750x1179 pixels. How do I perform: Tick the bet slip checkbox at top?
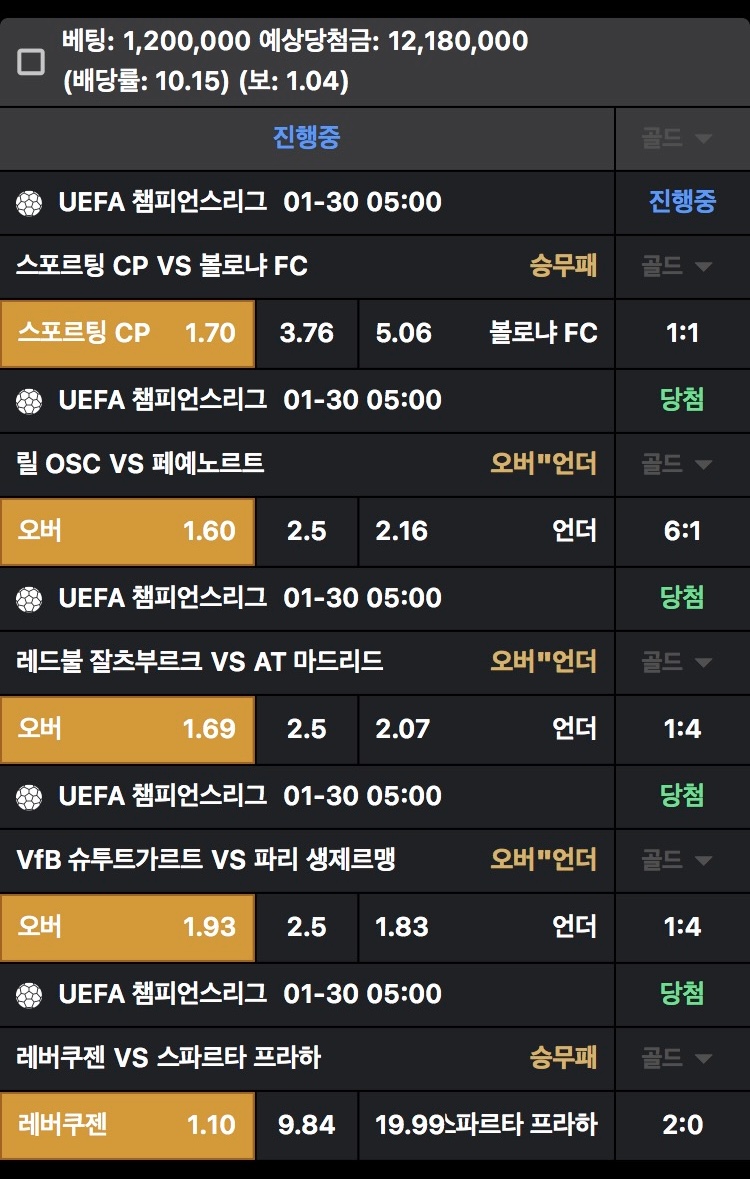coord(32,62)
